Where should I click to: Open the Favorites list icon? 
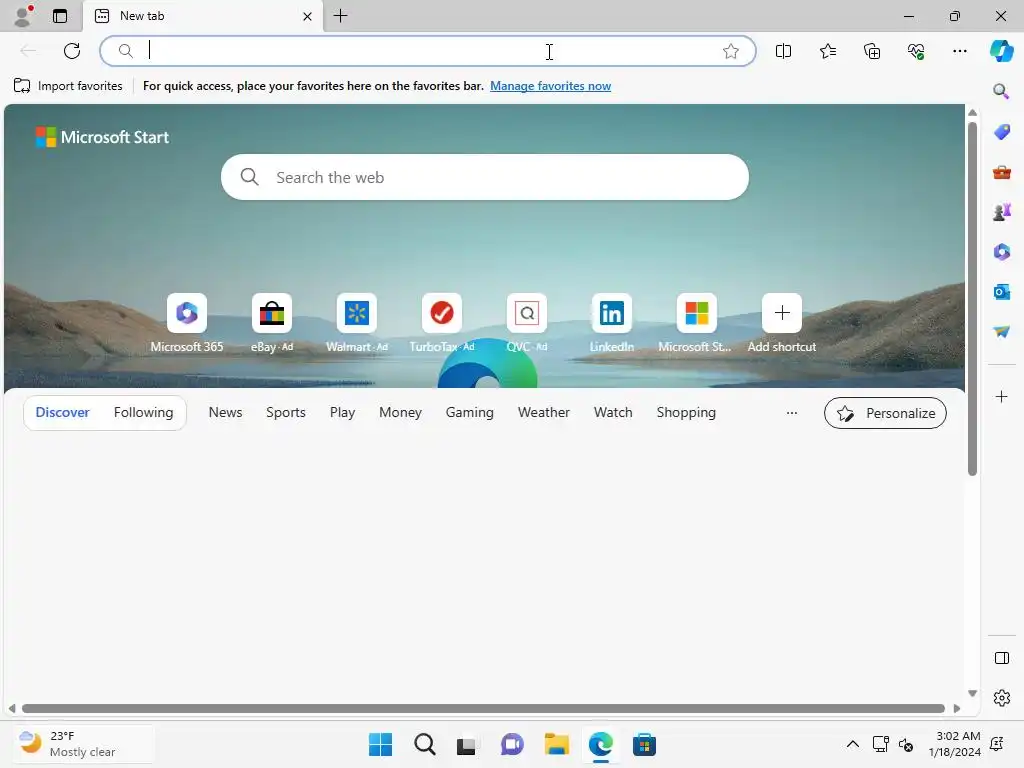pyautogui.click(x=827, y=51)
